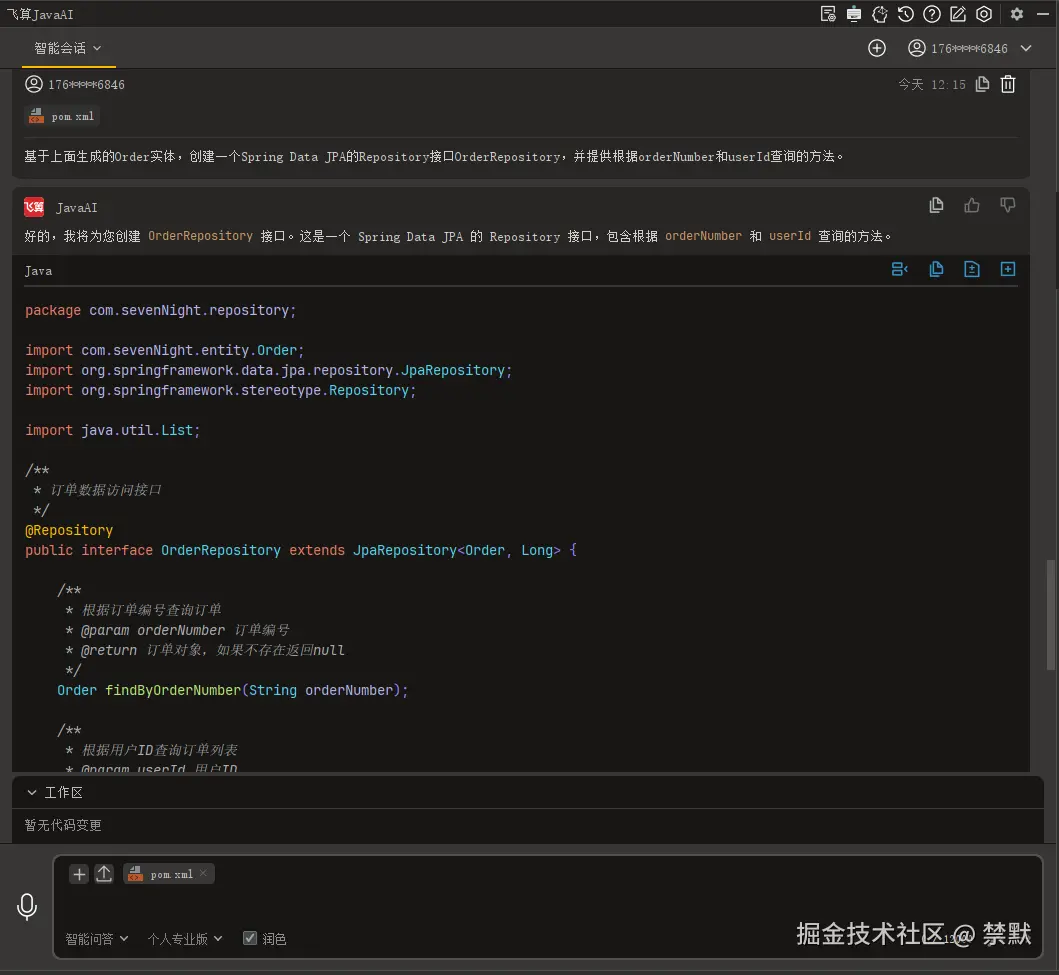The image size is (1059, 975).
Task: Dislike the JavaAI response with thumbs down
Action: pyautogui.click(x=1008, y=205)
